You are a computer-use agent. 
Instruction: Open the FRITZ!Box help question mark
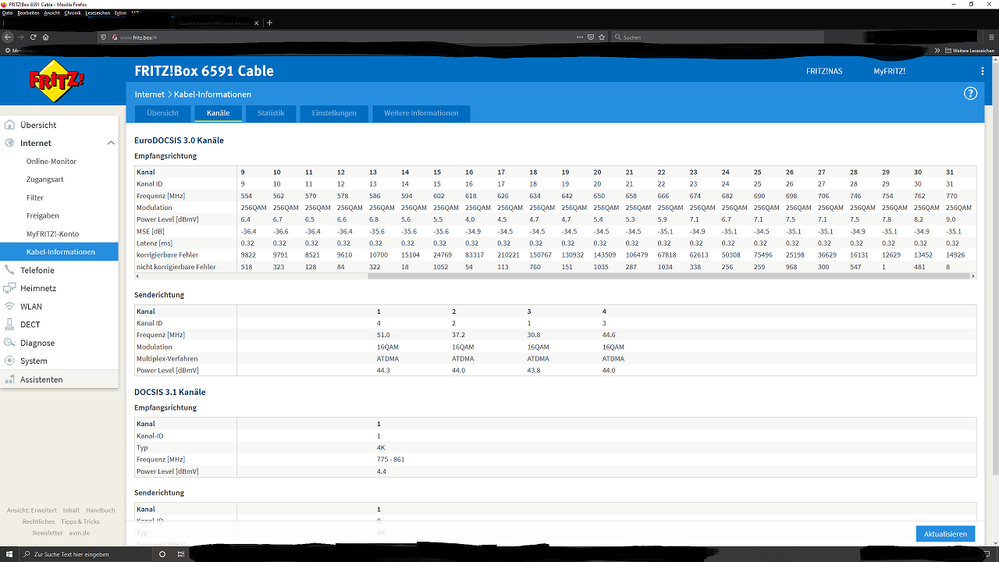coord(970,94)
